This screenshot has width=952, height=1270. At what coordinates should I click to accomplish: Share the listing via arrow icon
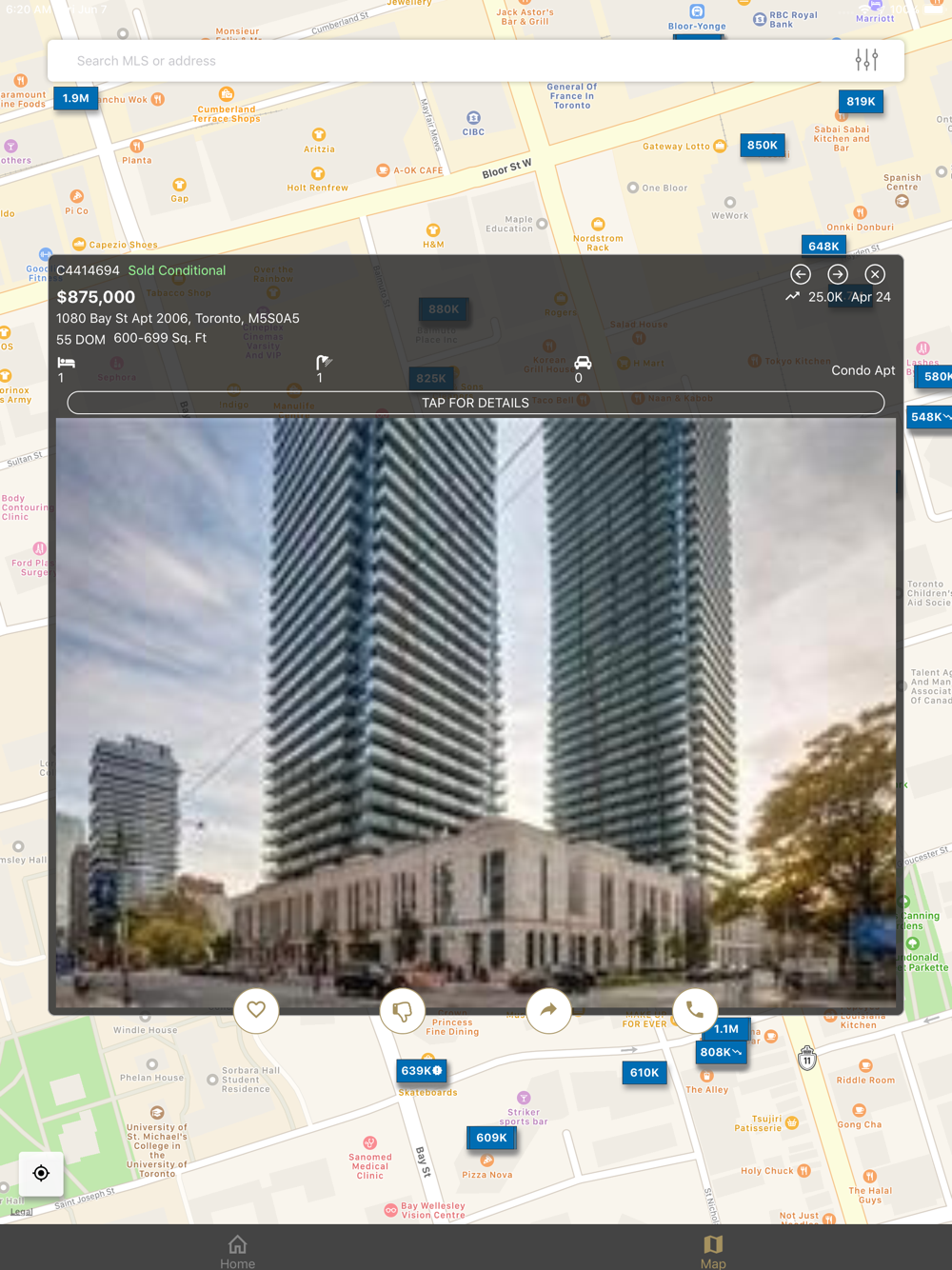click(548, 1010)
